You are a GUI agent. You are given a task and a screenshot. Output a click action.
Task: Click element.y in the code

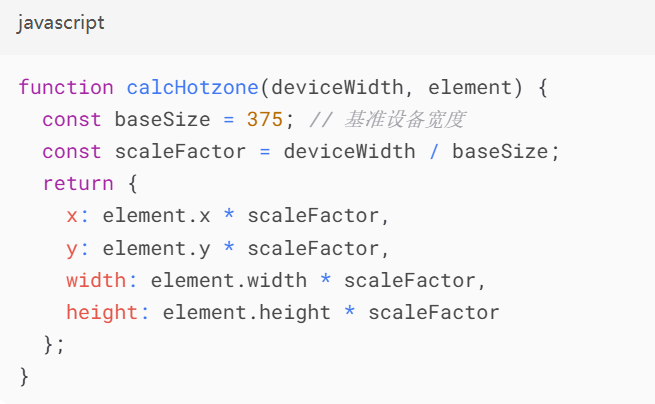(x=157, y=249)
